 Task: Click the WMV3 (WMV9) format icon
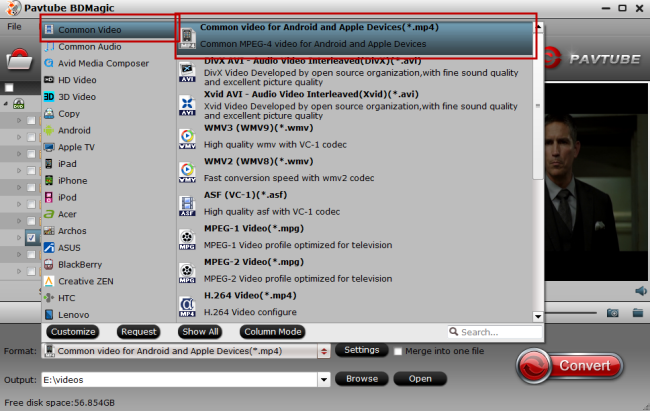click(187, 139)
